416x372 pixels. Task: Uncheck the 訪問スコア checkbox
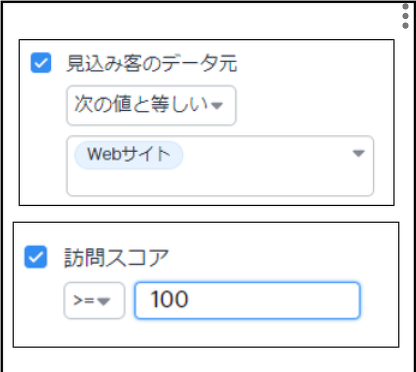pos(35,257)
